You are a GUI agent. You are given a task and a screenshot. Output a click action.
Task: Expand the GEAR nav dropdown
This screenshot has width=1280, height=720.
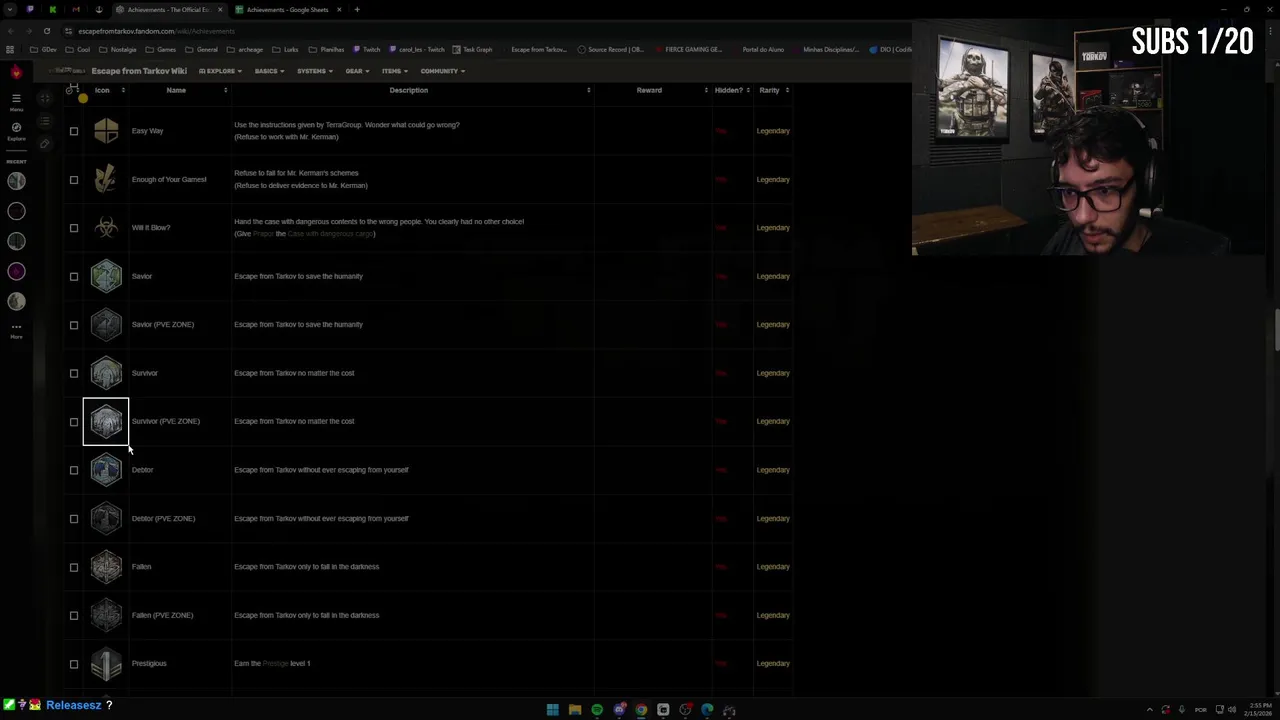pyautogui.click(x=358, y=71)
